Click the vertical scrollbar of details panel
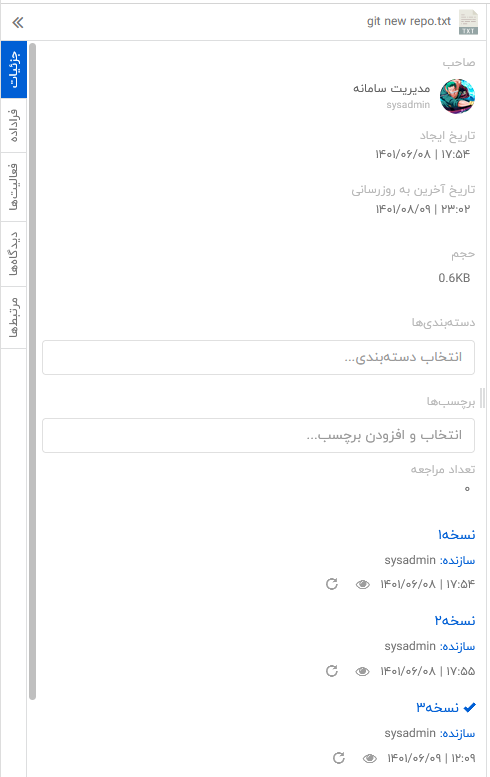Viewport: 490px width, 777px height. [x=33, y=372]
